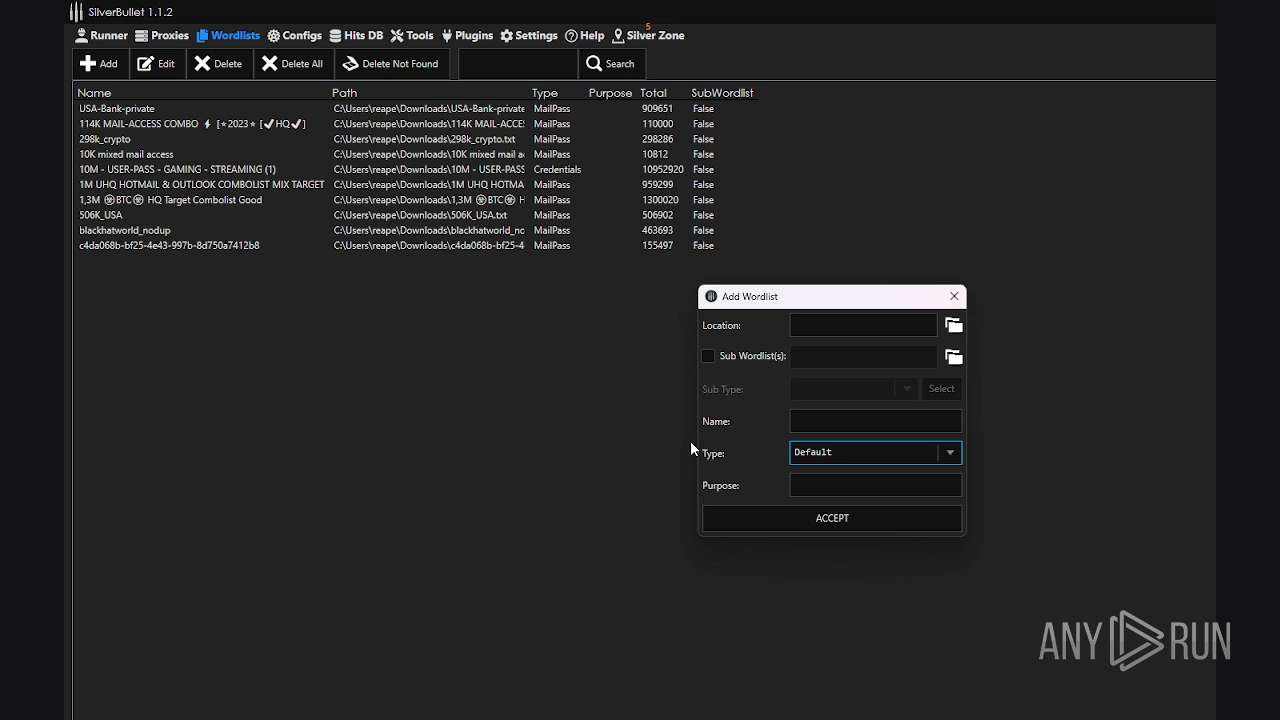Click the Delete toolbar button

coord(218,64)
